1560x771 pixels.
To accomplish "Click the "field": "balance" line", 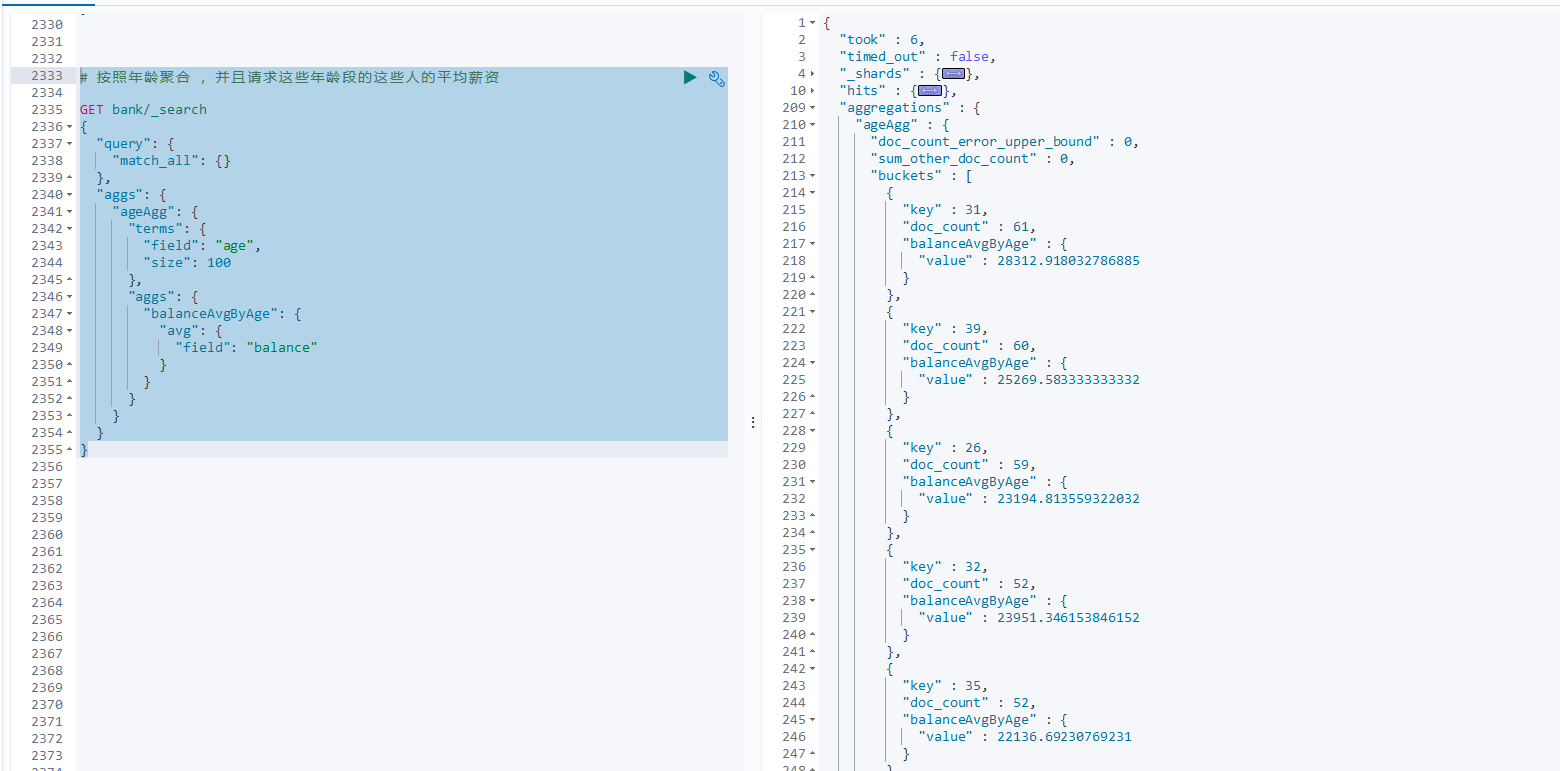I will pos(246,348).
